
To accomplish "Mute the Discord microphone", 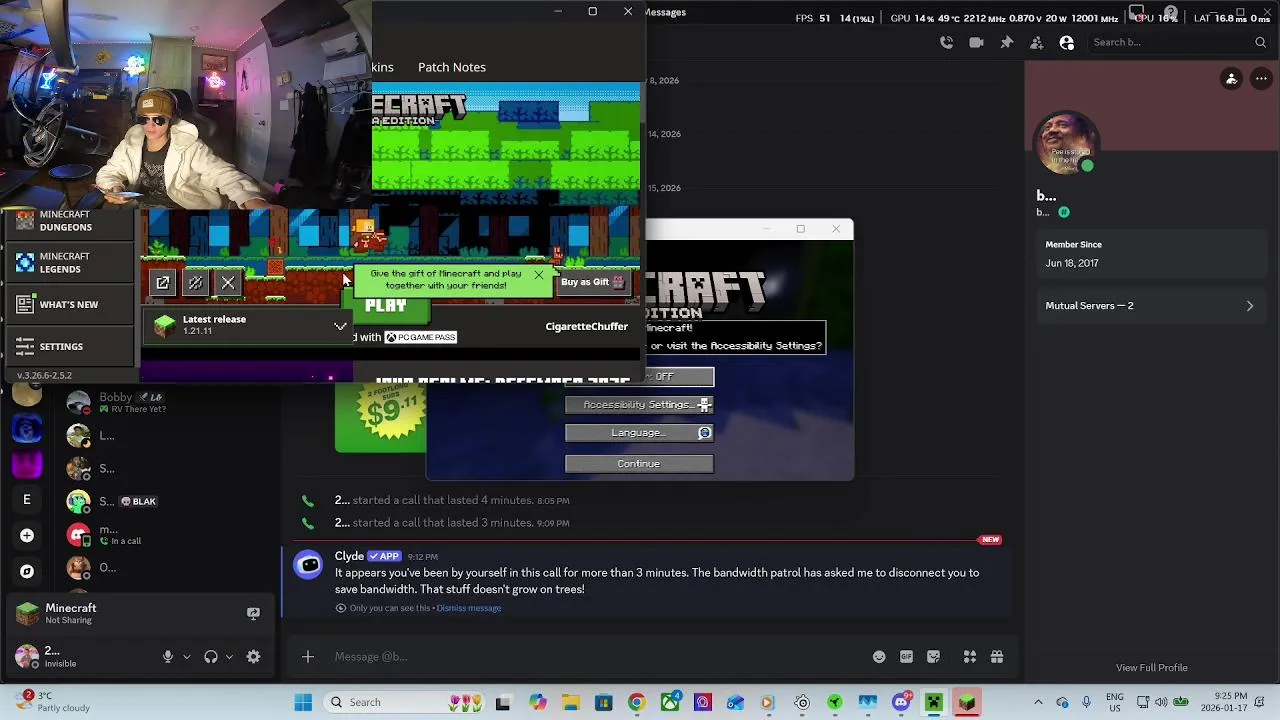I will (x=168, y=657).
